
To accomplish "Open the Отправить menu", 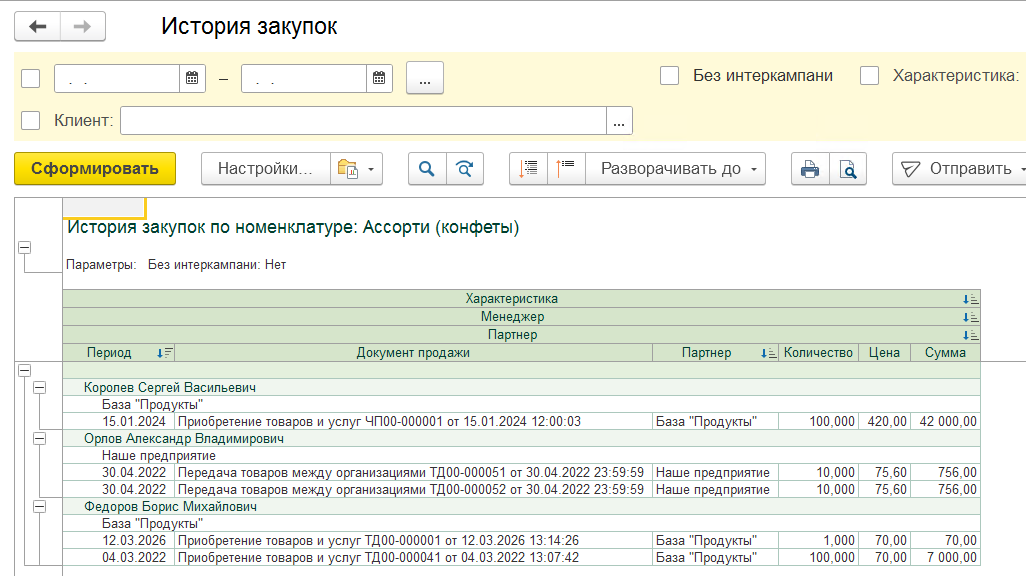I will click(960, 169).
